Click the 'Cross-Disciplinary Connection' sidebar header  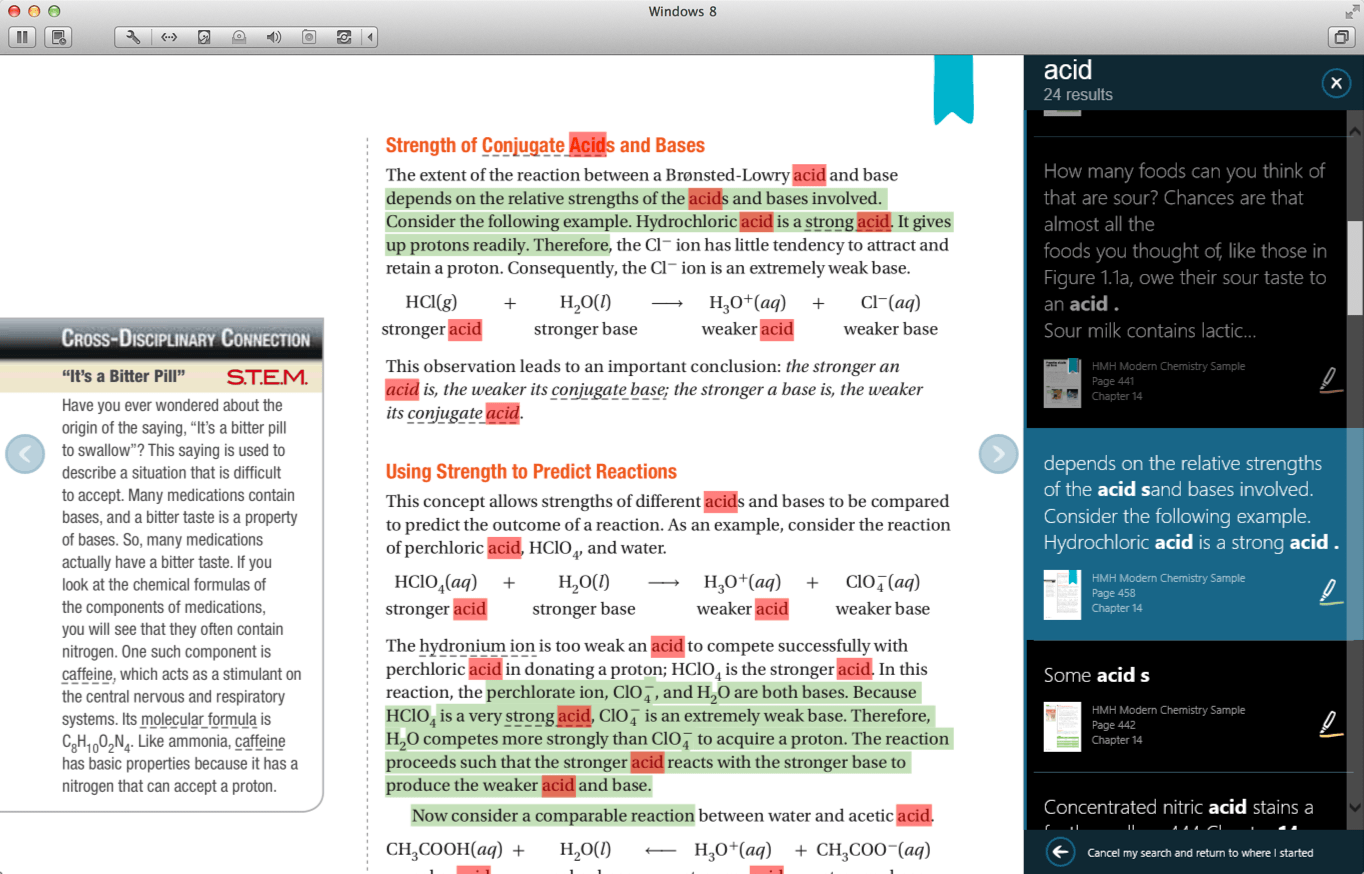pyautogui.click(x=186, y=339)
